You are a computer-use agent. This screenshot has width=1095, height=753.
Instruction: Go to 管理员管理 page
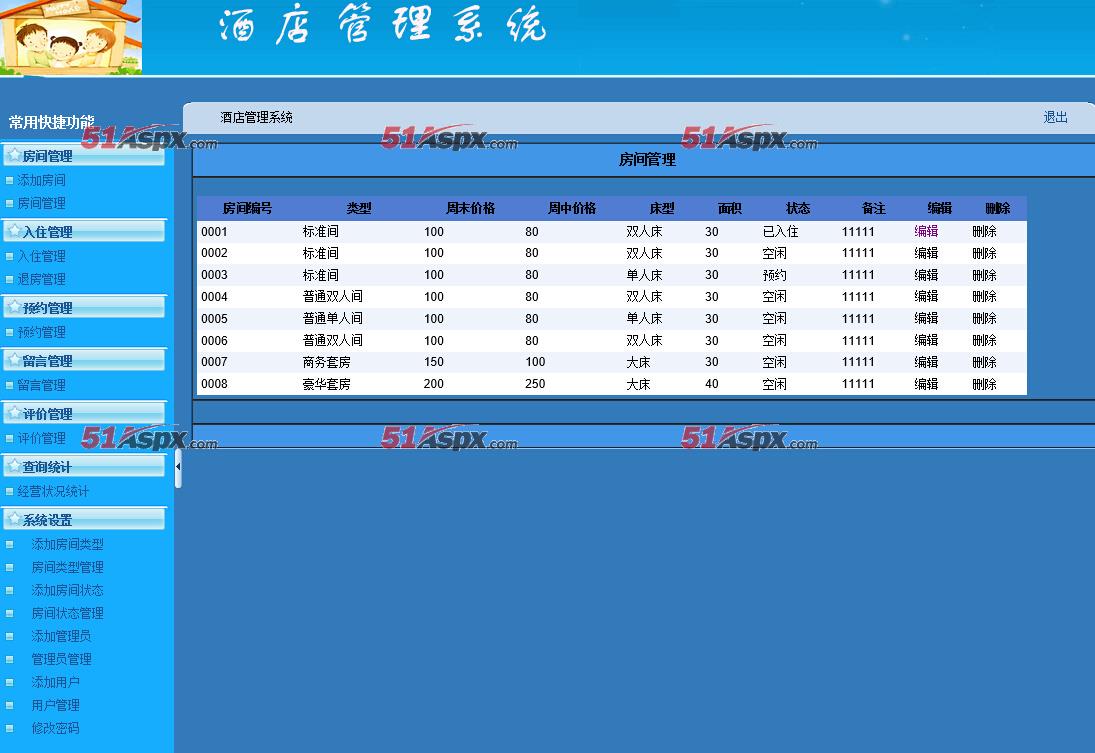pos(61,659)
